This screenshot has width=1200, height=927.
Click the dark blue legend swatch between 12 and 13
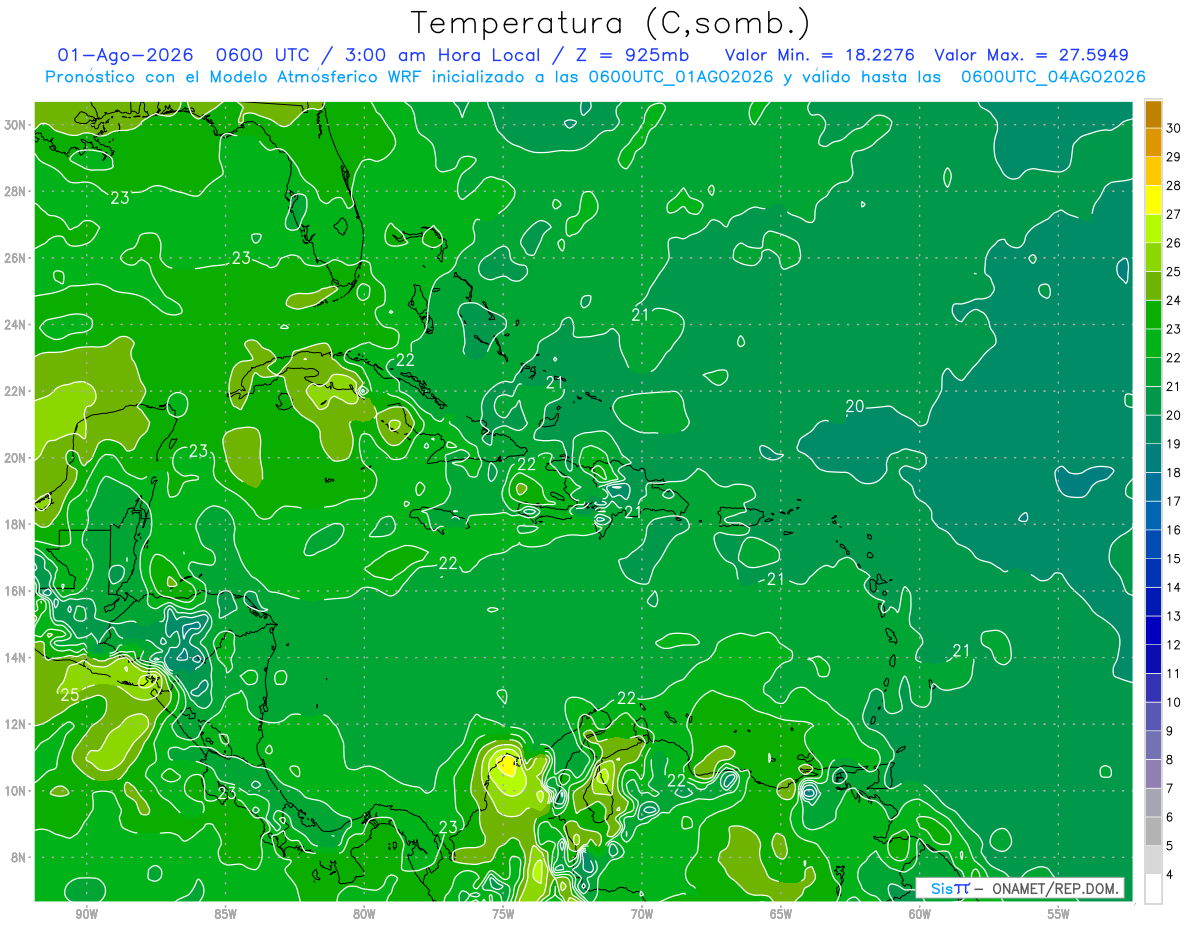coord(1153,630)
